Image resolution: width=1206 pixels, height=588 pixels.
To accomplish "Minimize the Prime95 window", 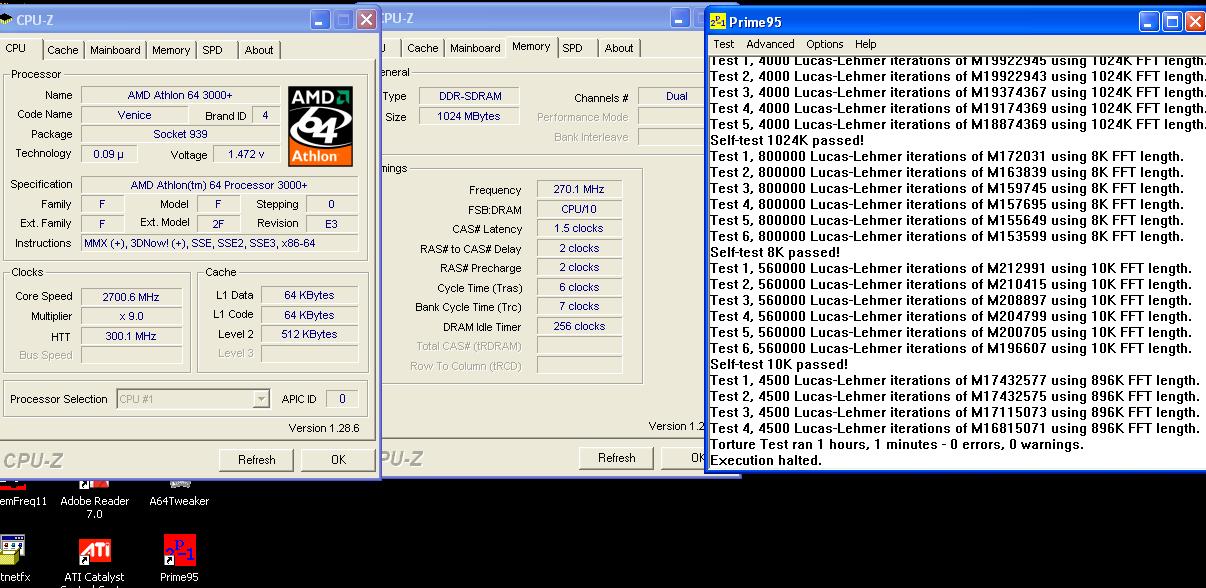I will 1150,22.
